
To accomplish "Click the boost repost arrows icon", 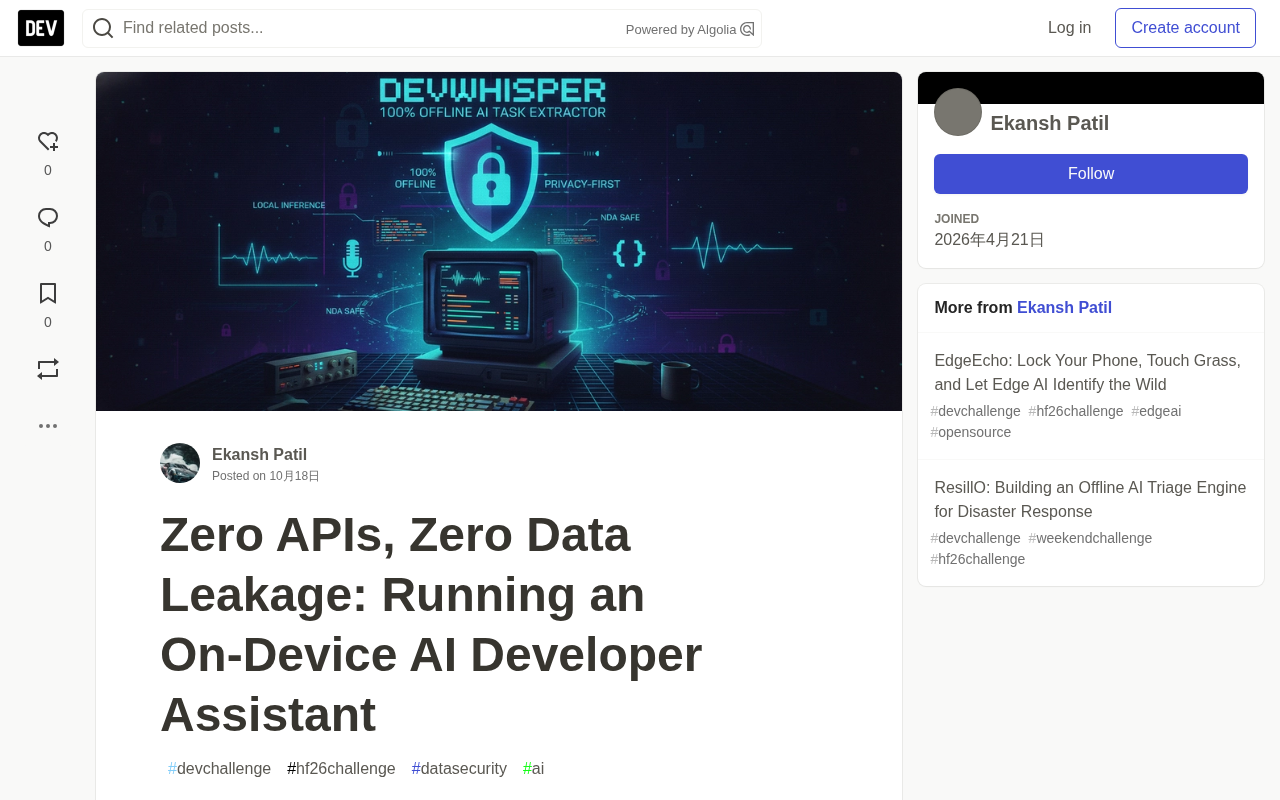I will [x=48, y=369].
